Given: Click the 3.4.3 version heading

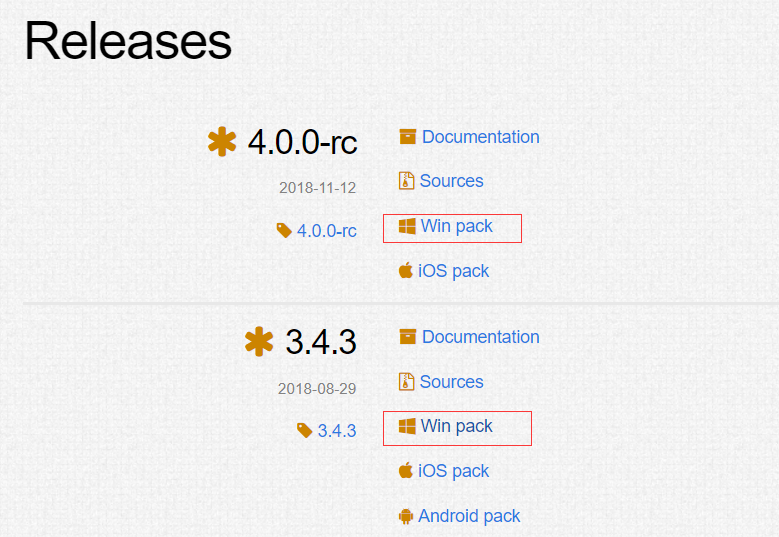Looking at the screenshot, I should coord(321,342).
